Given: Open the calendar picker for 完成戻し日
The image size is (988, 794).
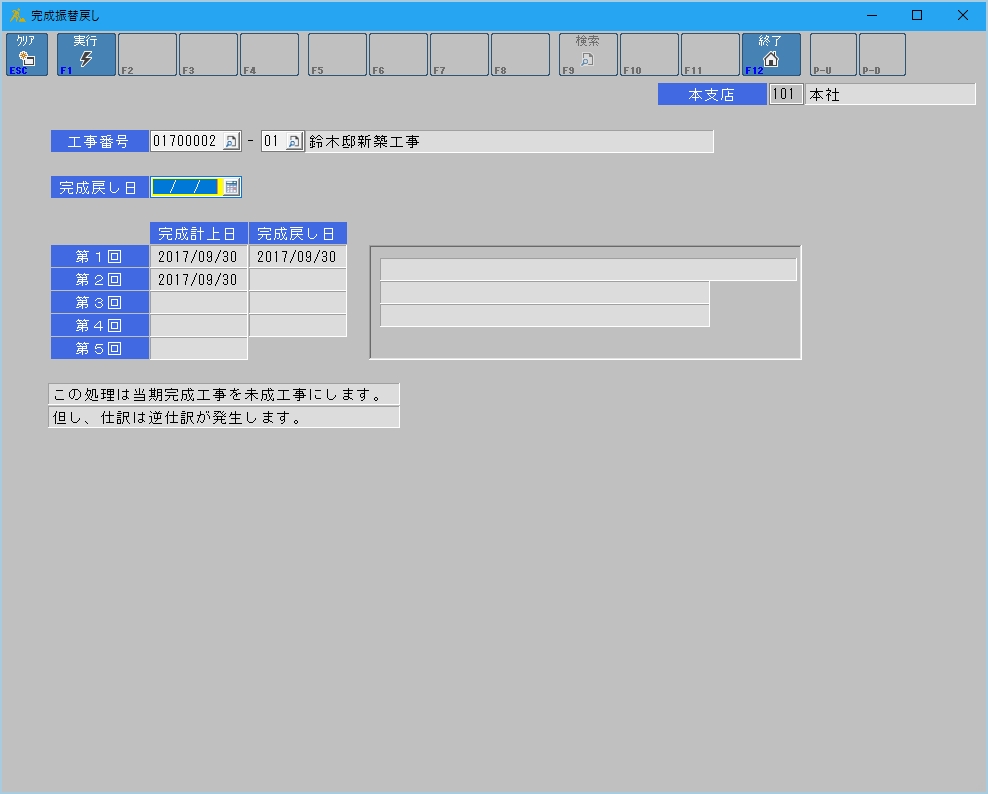Looking at the screenshot, I should (232, 187).
